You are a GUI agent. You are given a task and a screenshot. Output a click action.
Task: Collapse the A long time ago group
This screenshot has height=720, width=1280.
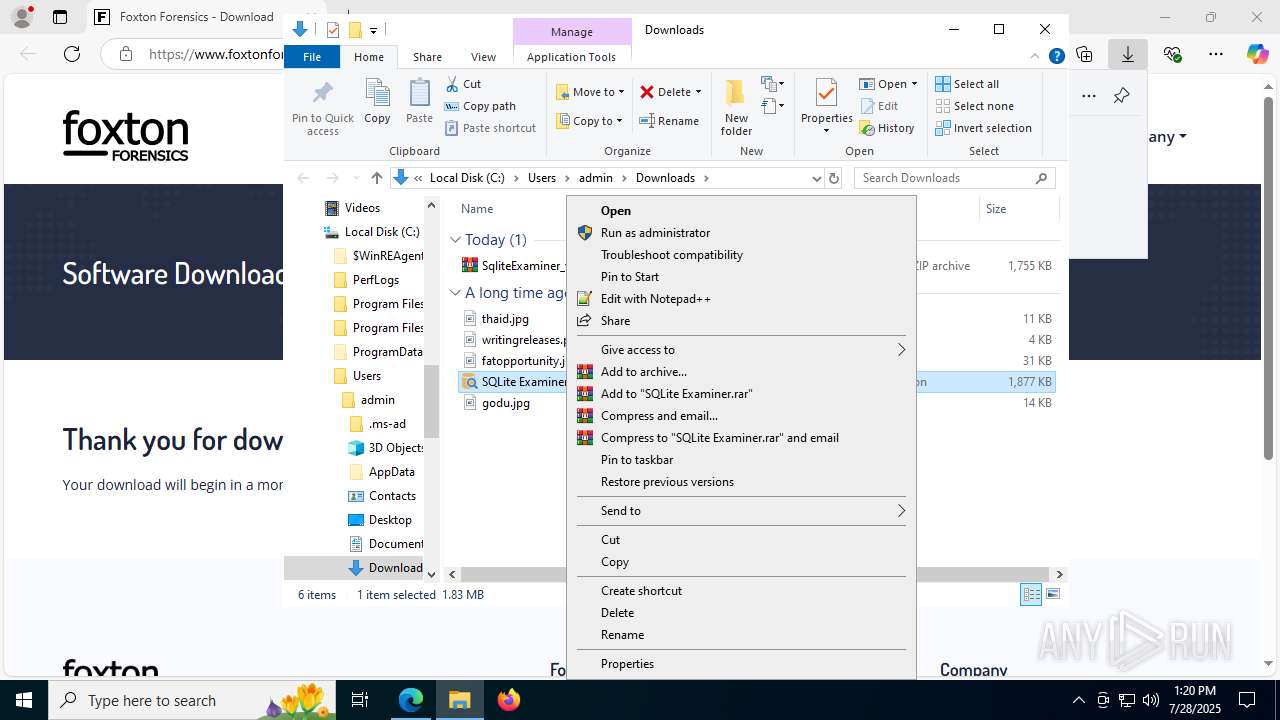pyautogui.click(x=455, y=293)
